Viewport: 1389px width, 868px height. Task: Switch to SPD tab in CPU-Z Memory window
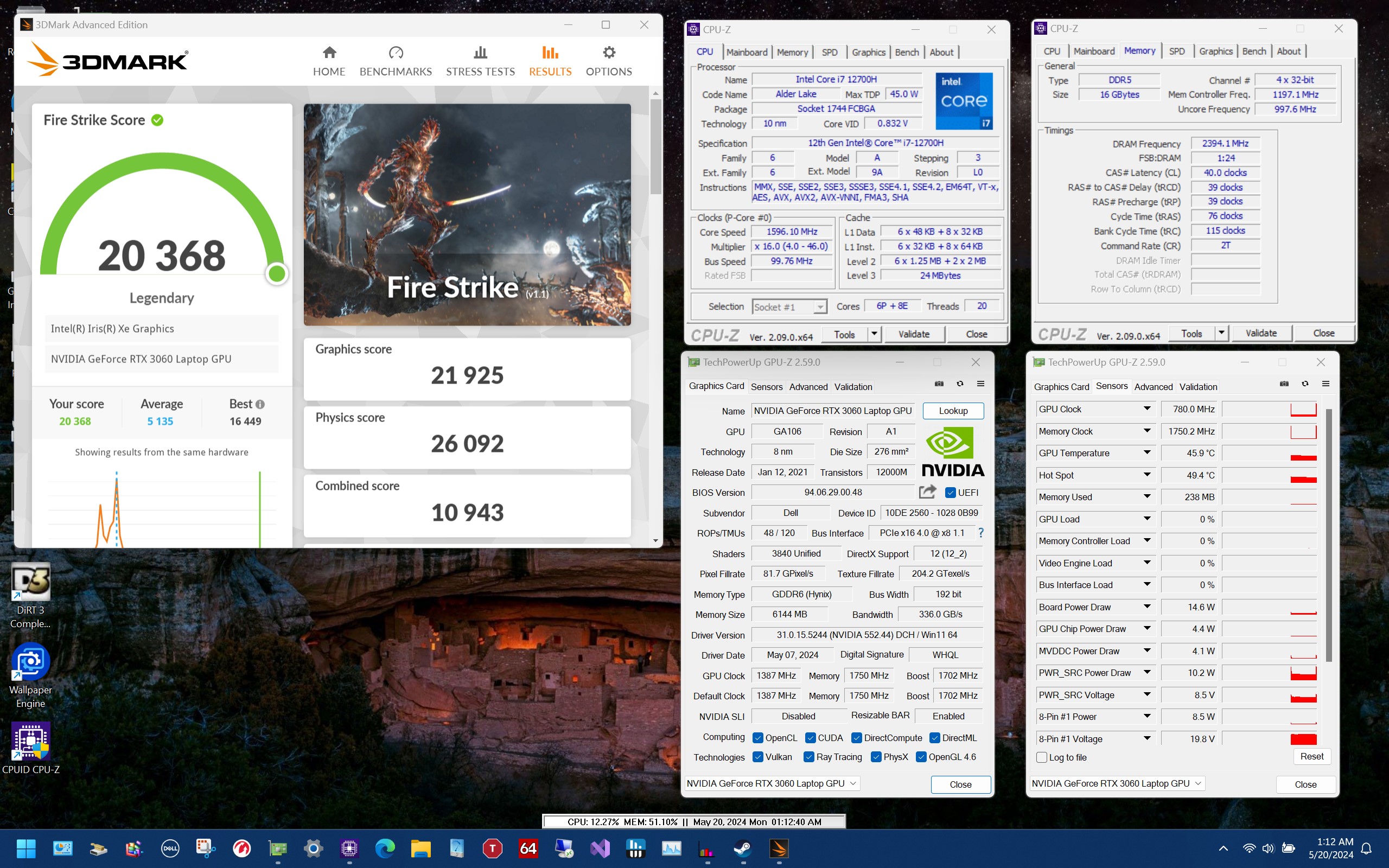tap(1177, 51)
